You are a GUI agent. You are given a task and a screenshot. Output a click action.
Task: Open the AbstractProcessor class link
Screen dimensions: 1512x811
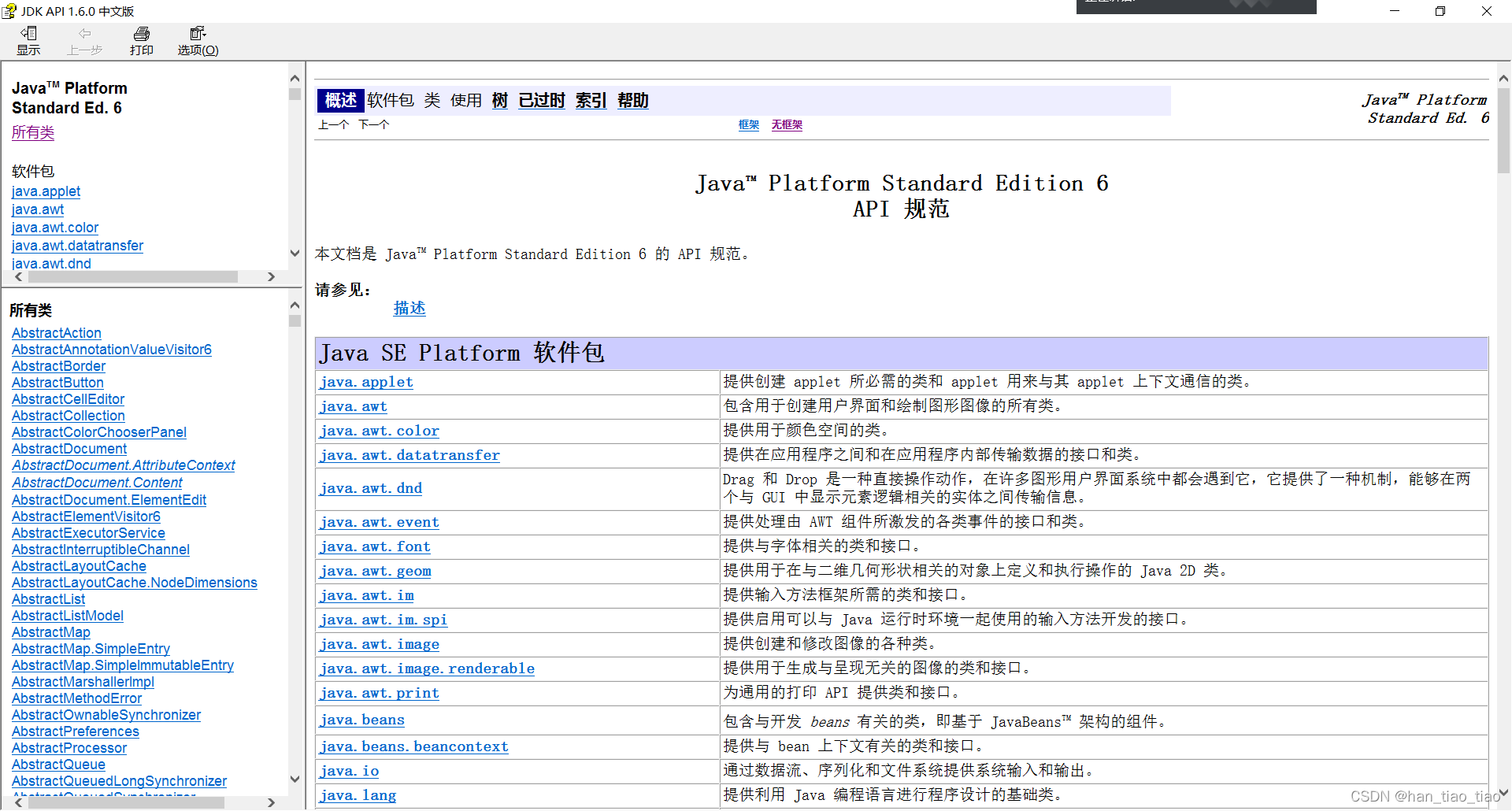click(69, 748)
